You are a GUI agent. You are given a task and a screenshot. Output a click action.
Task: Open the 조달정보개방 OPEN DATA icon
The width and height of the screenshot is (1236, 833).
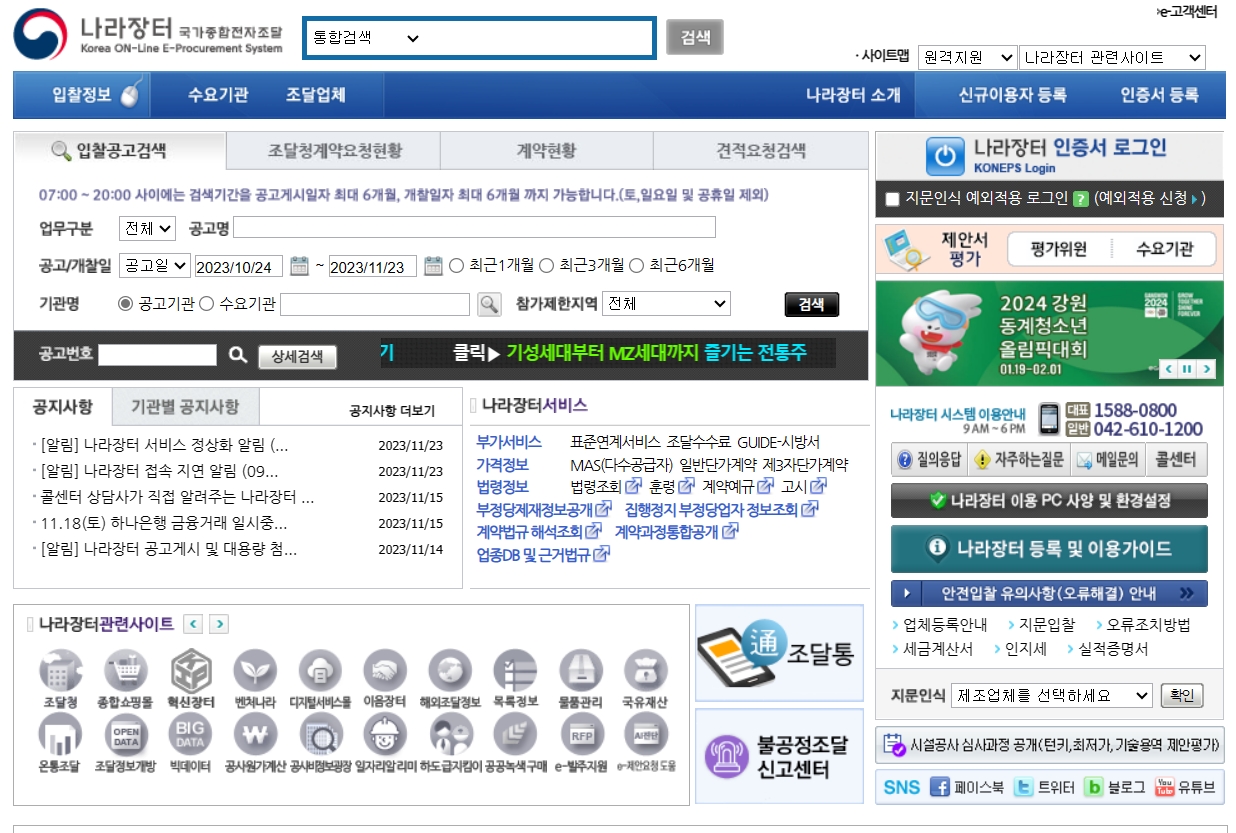click(x=125, y=736)
